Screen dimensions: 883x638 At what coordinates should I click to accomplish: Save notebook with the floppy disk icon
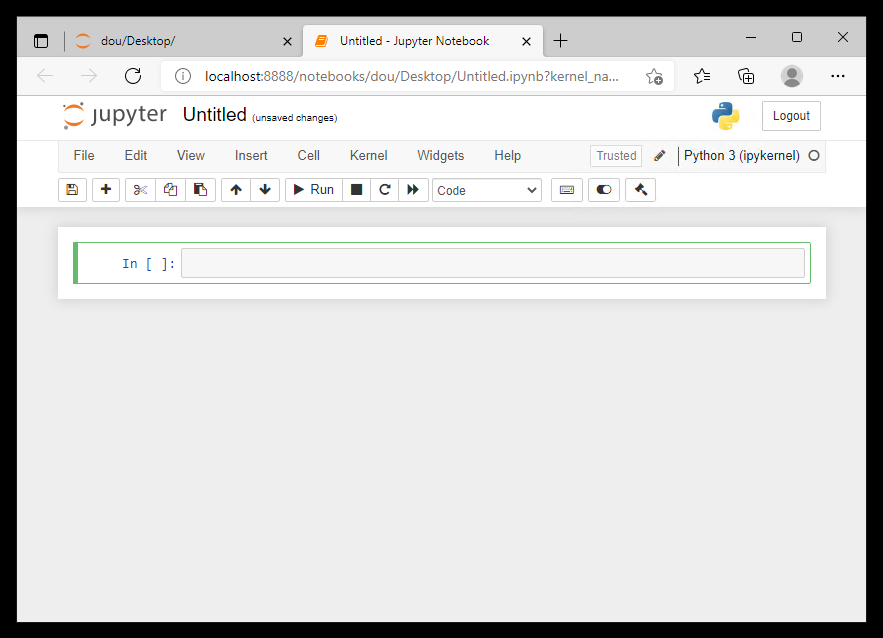[72, 190]
